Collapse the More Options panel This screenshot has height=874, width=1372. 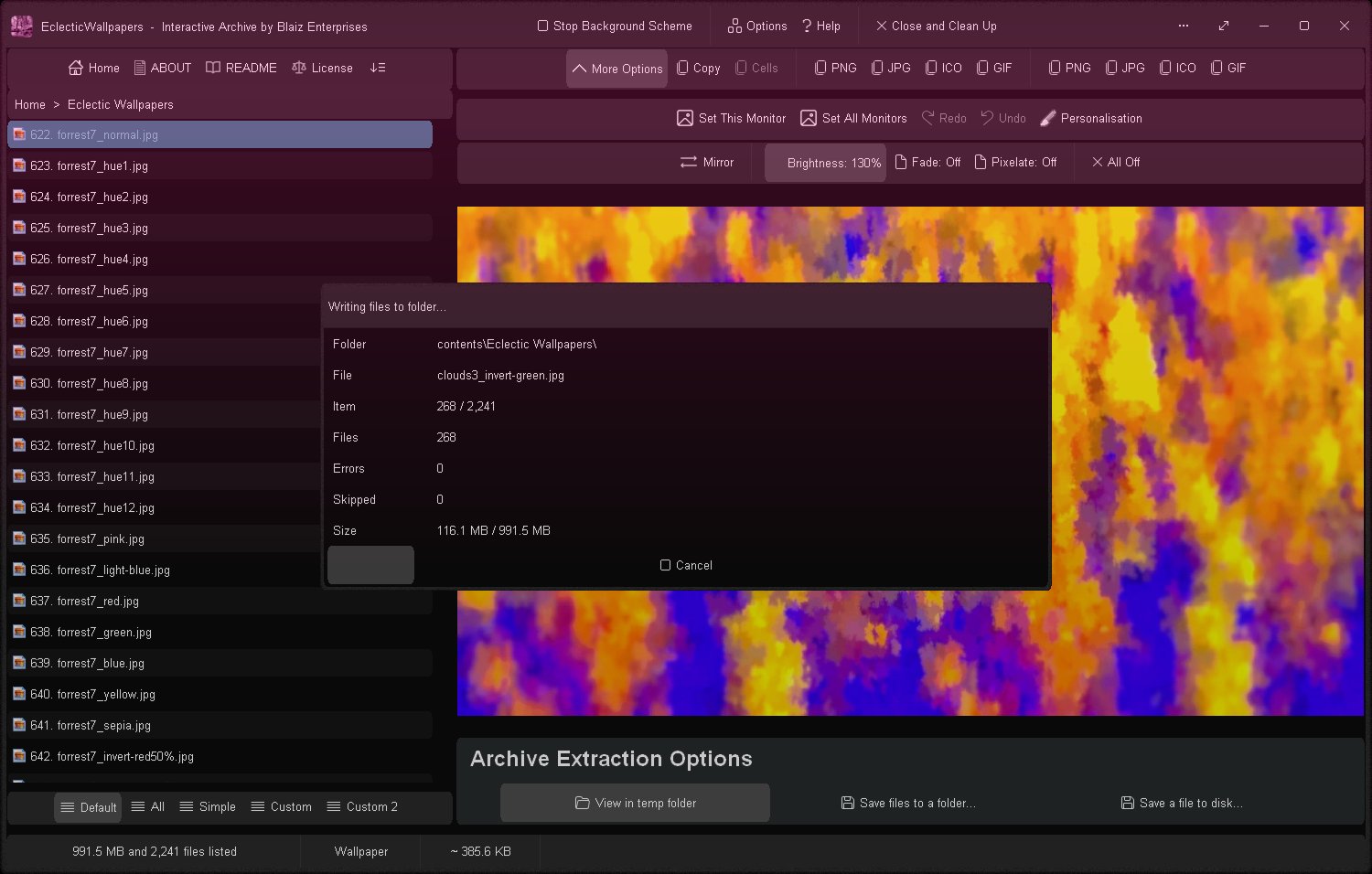click(616, 69)
